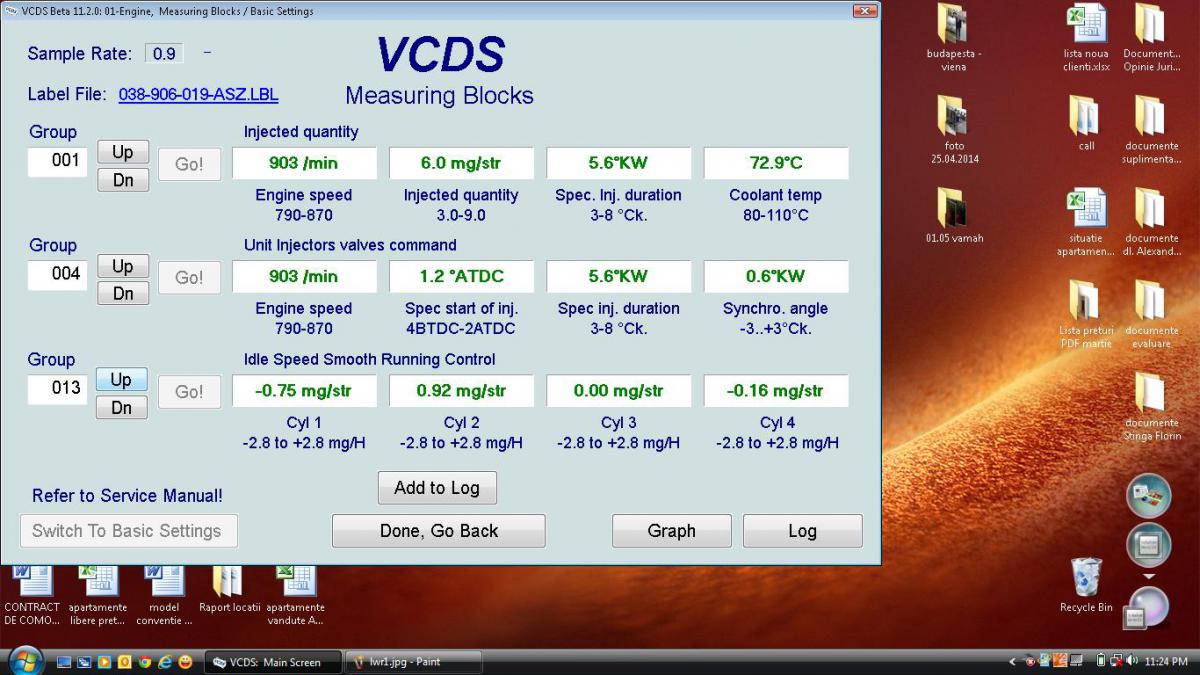Viewport: 1200px width, 675px height.
Task: Click the battery icon in system tray
Action: 1101,661
